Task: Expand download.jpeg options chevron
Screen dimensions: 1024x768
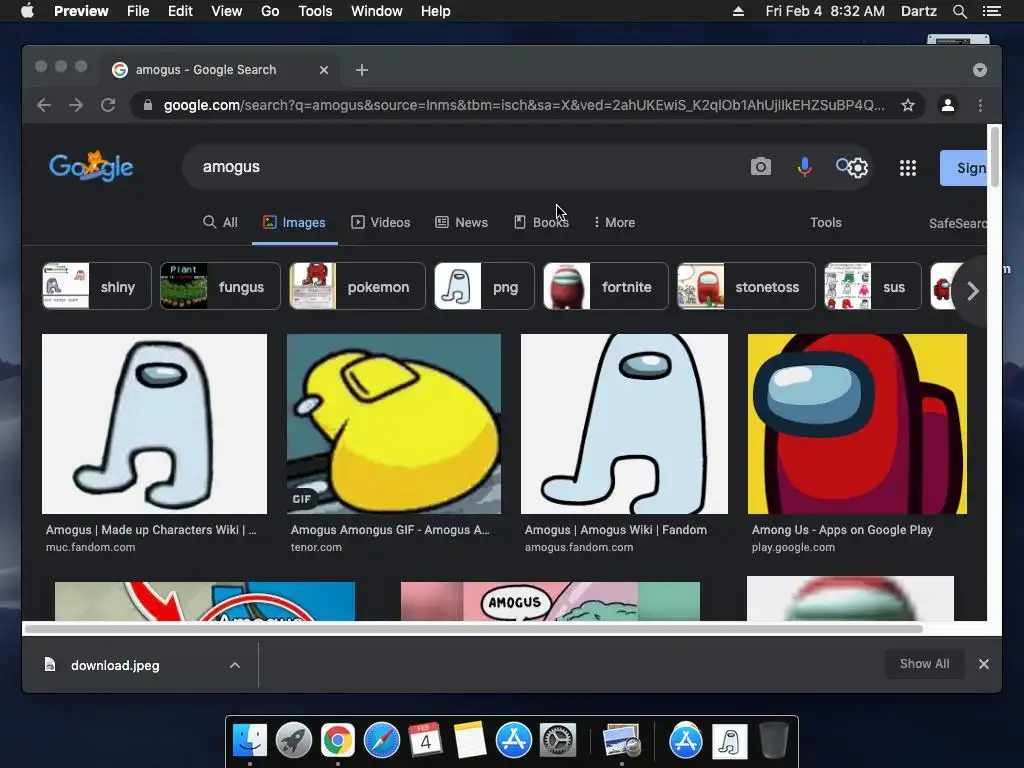Action: [x=235, y=665]
